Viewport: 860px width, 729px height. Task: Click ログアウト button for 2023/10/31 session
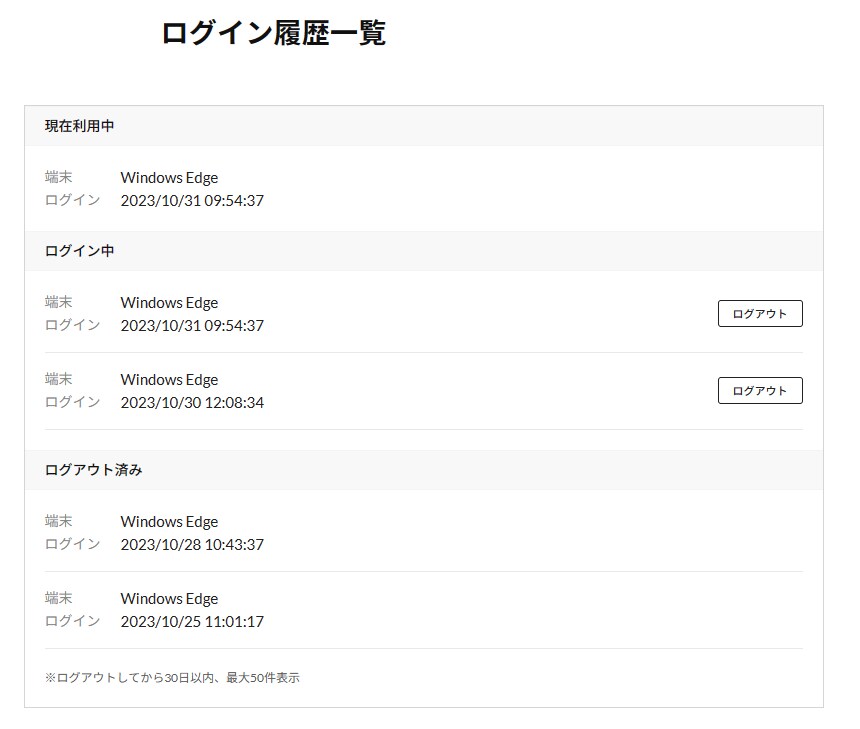760,313
